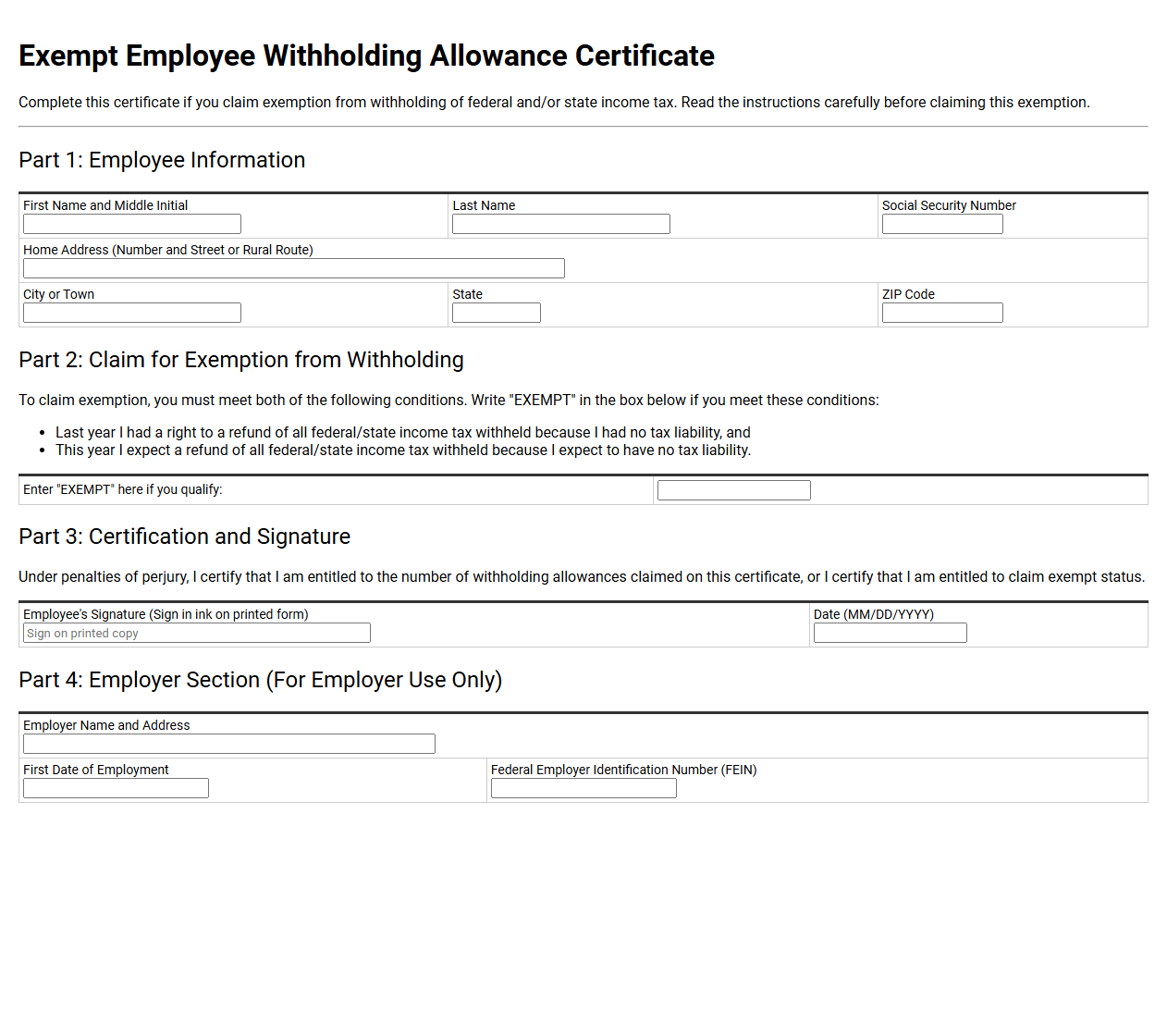Click the 'Enter "EXEMPT" here if you qualify' label
Screen dimensions: 1167x1036
pyautogui.click(x=123, y=489)
